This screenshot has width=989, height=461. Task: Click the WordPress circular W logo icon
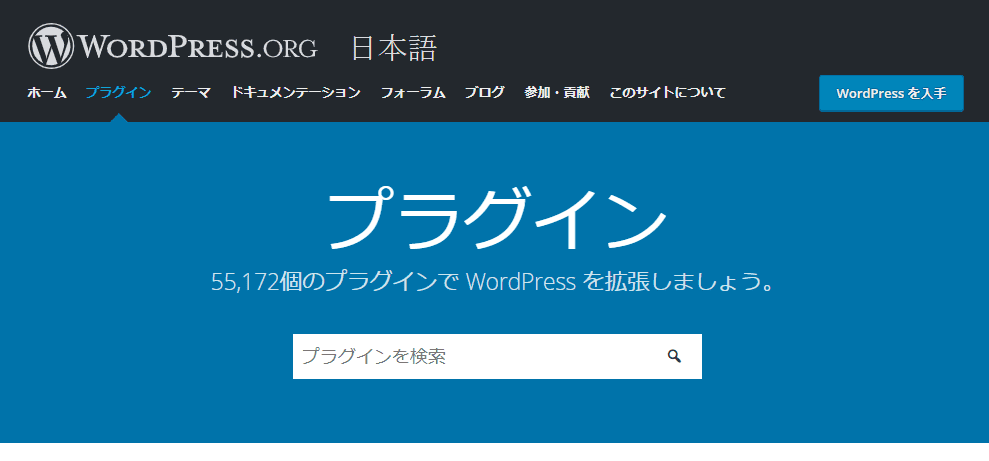click(51, 46)
